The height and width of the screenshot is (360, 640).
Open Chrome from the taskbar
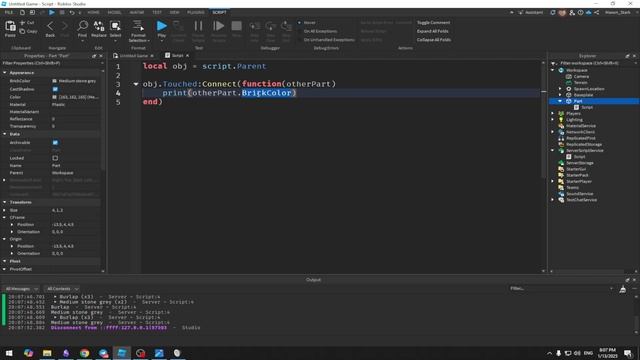coord(84,353)
